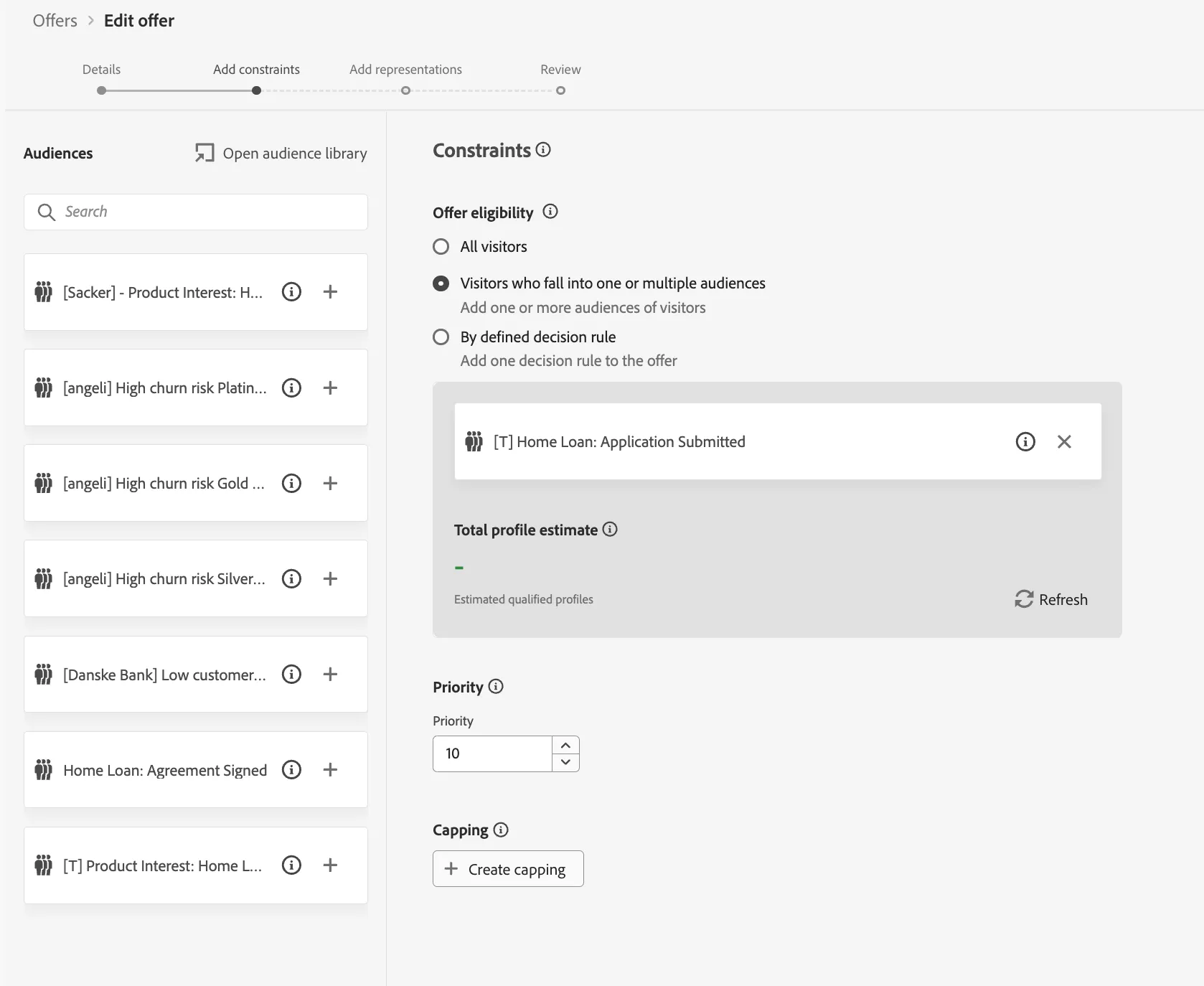Show info for High churn risk Silver audience
The image size is (1204, 986).
click(x=291, y=578)
